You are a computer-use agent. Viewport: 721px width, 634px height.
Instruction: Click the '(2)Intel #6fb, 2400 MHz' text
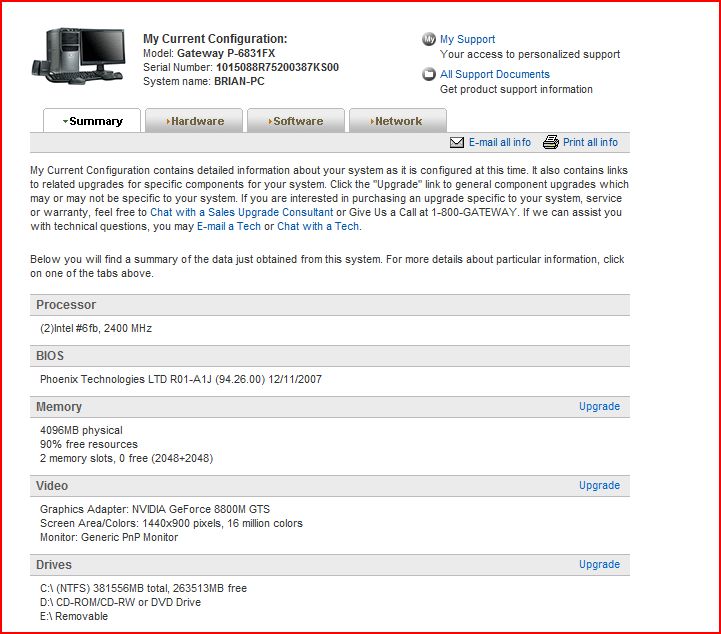[x=96, y=328]
